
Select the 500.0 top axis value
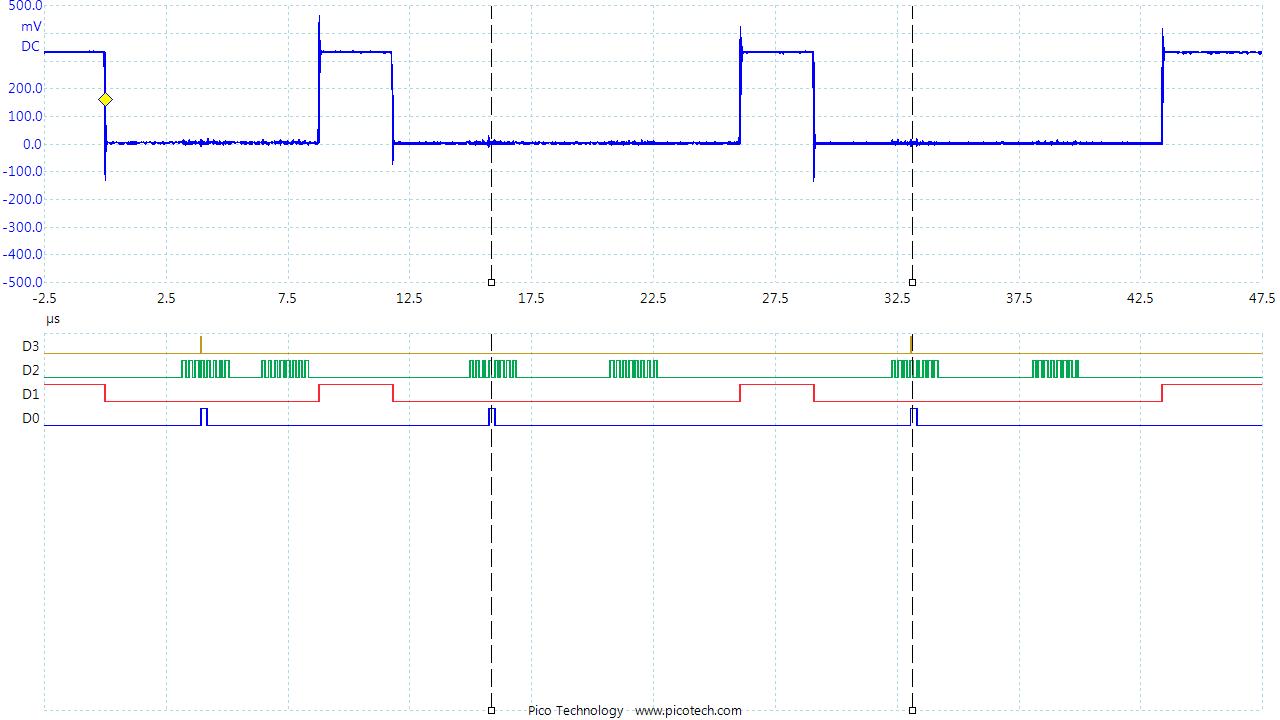[26, 8]
